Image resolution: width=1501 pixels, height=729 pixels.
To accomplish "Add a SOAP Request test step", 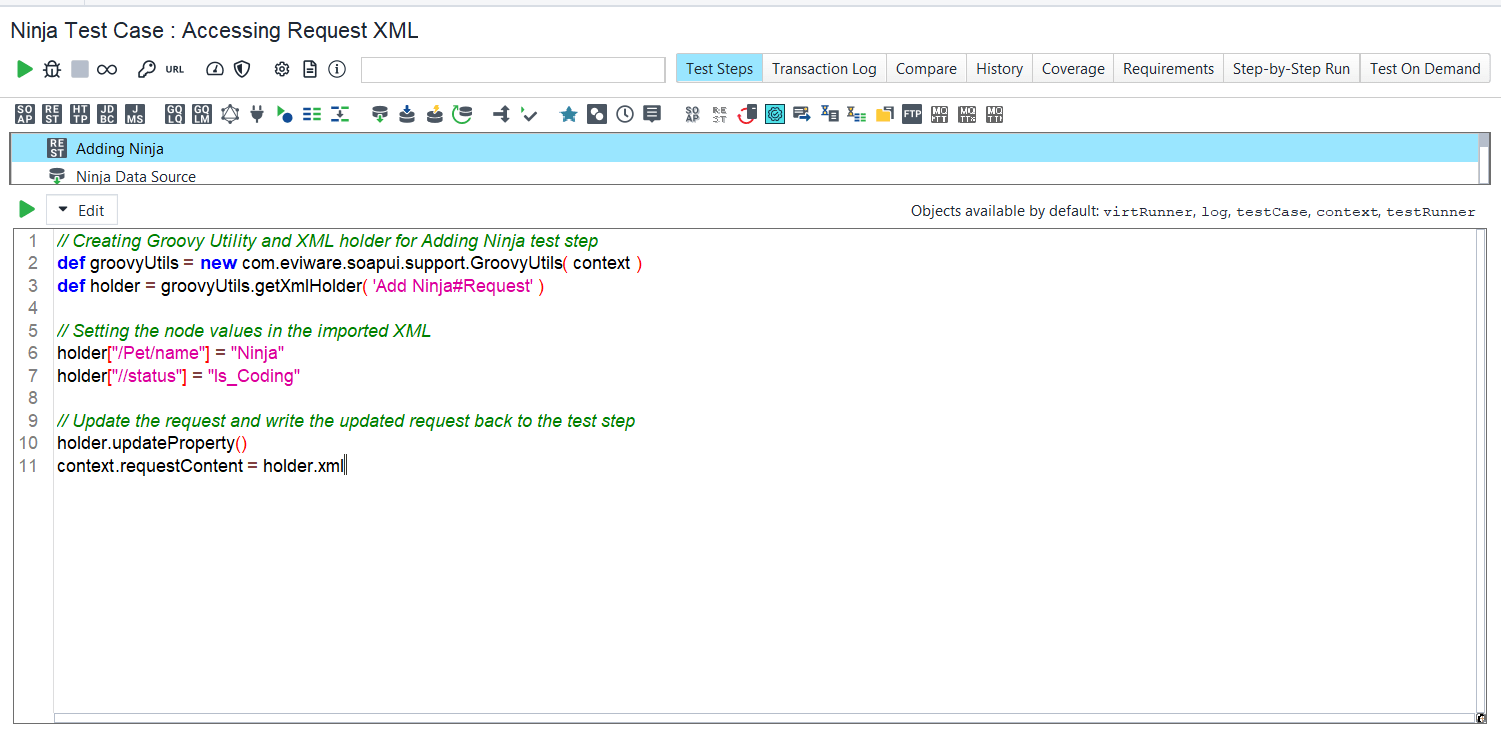I will [24, 114].
